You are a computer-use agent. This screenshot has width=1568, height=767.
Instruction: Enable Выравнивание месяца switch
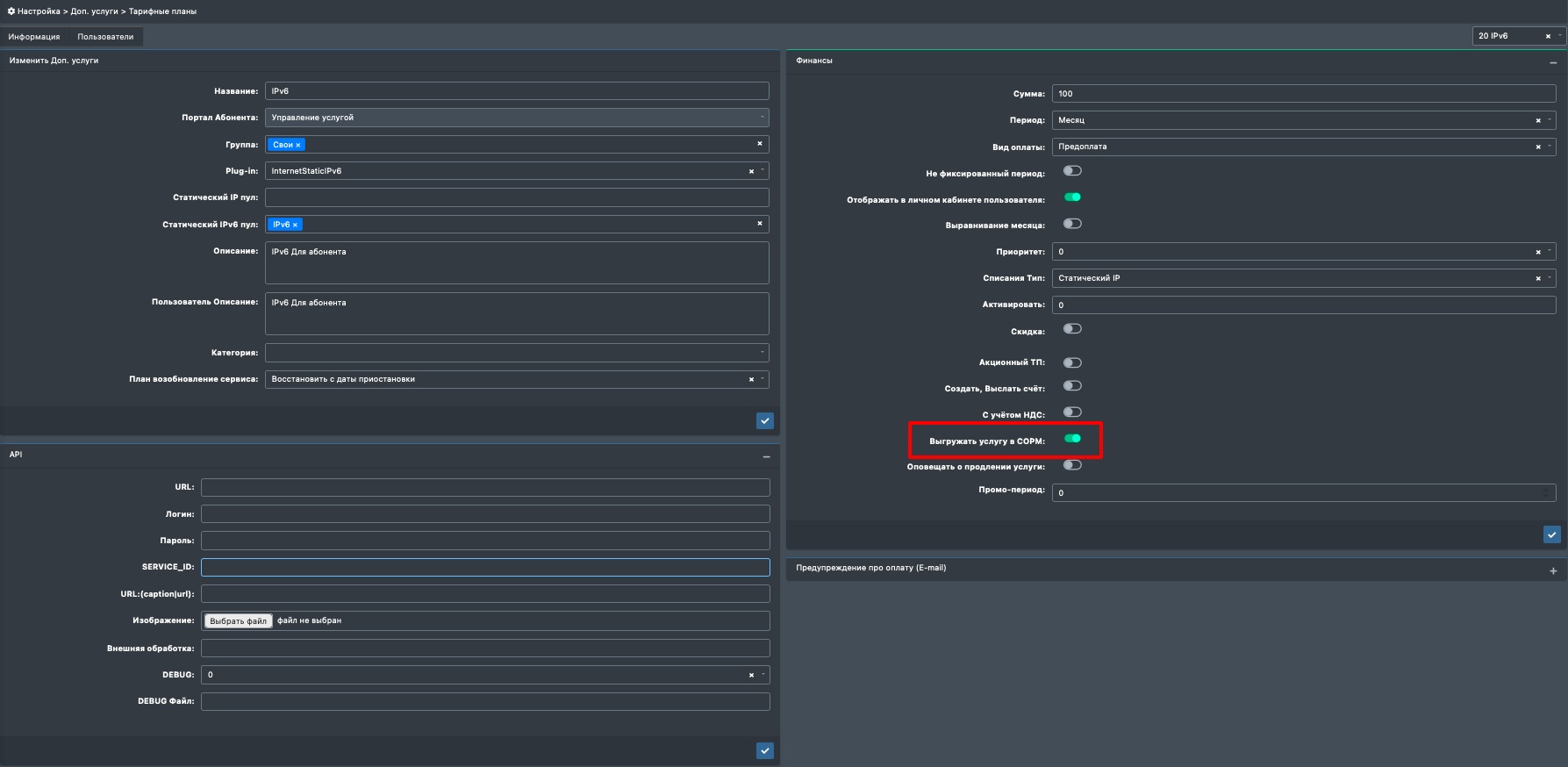point(1072,224)
